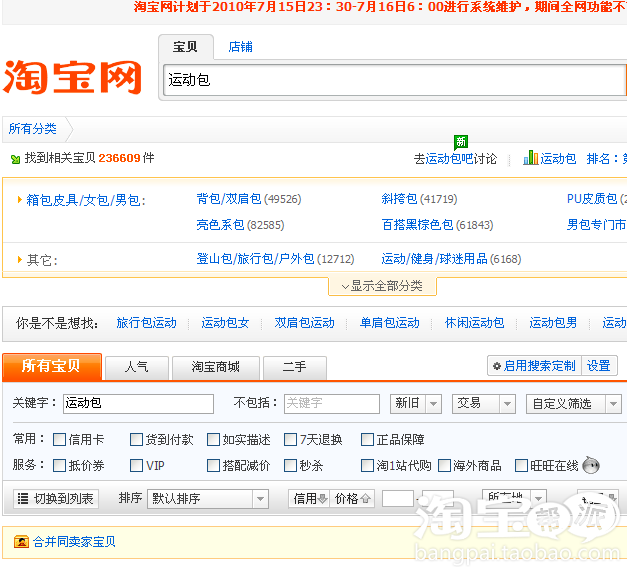
Task: Click the 箱包皮具/女包/男包 category link
Action: click(x=83, y=200)
